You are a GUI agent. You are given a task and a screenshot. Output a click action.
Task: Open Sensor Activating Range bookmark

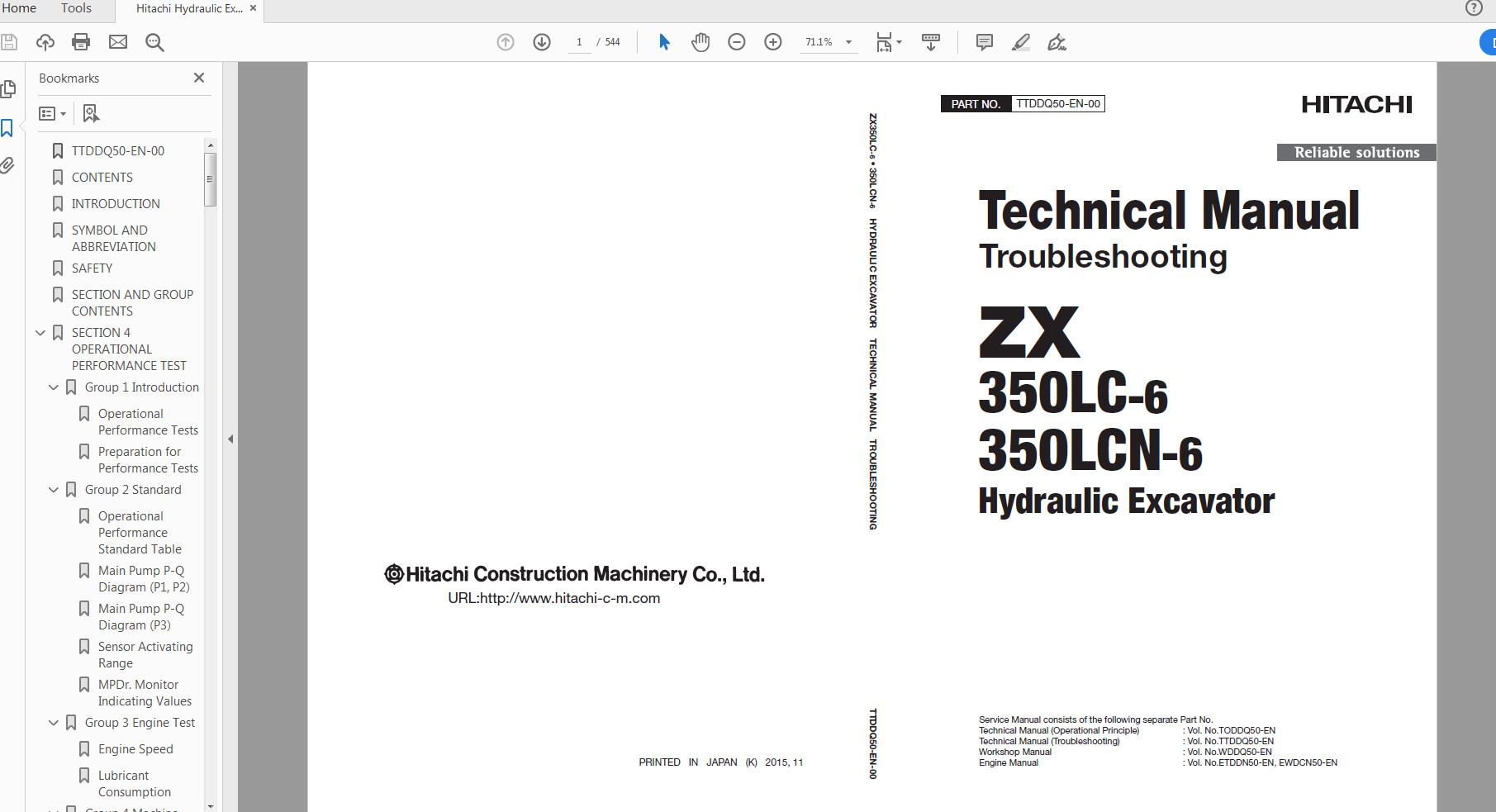point(145,655)
